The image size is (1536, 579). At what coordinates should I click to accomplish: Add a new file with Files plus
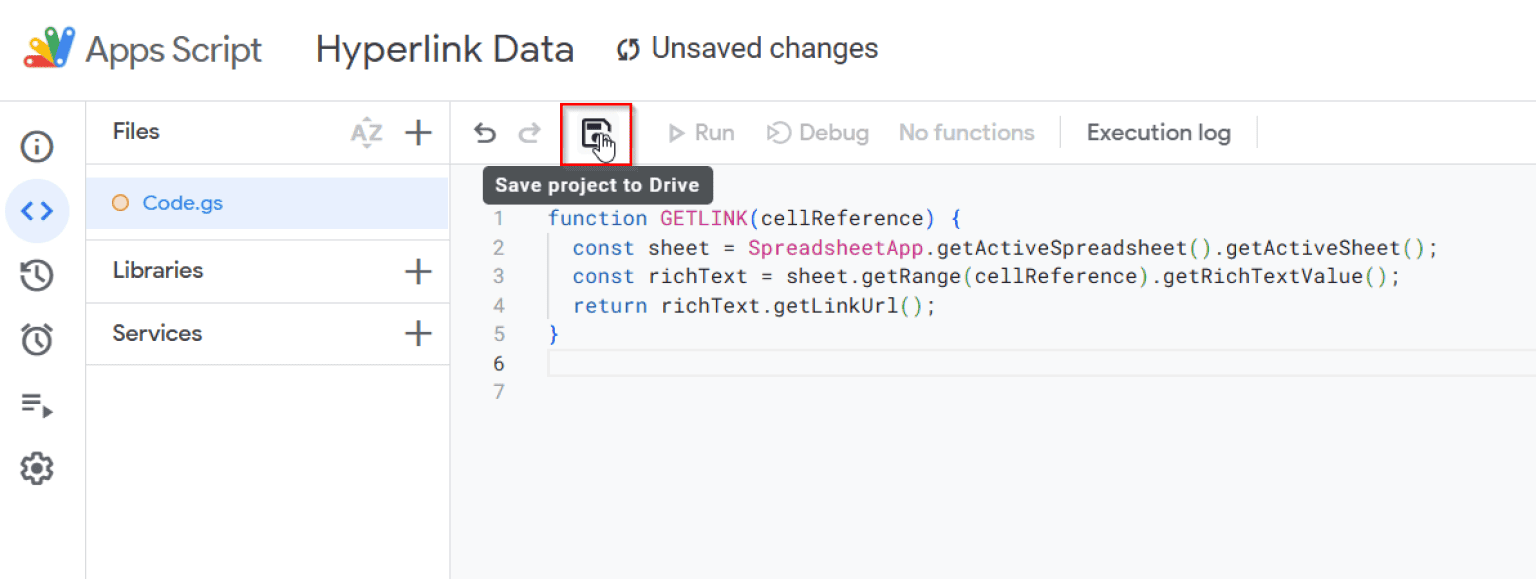coord(418,132)
